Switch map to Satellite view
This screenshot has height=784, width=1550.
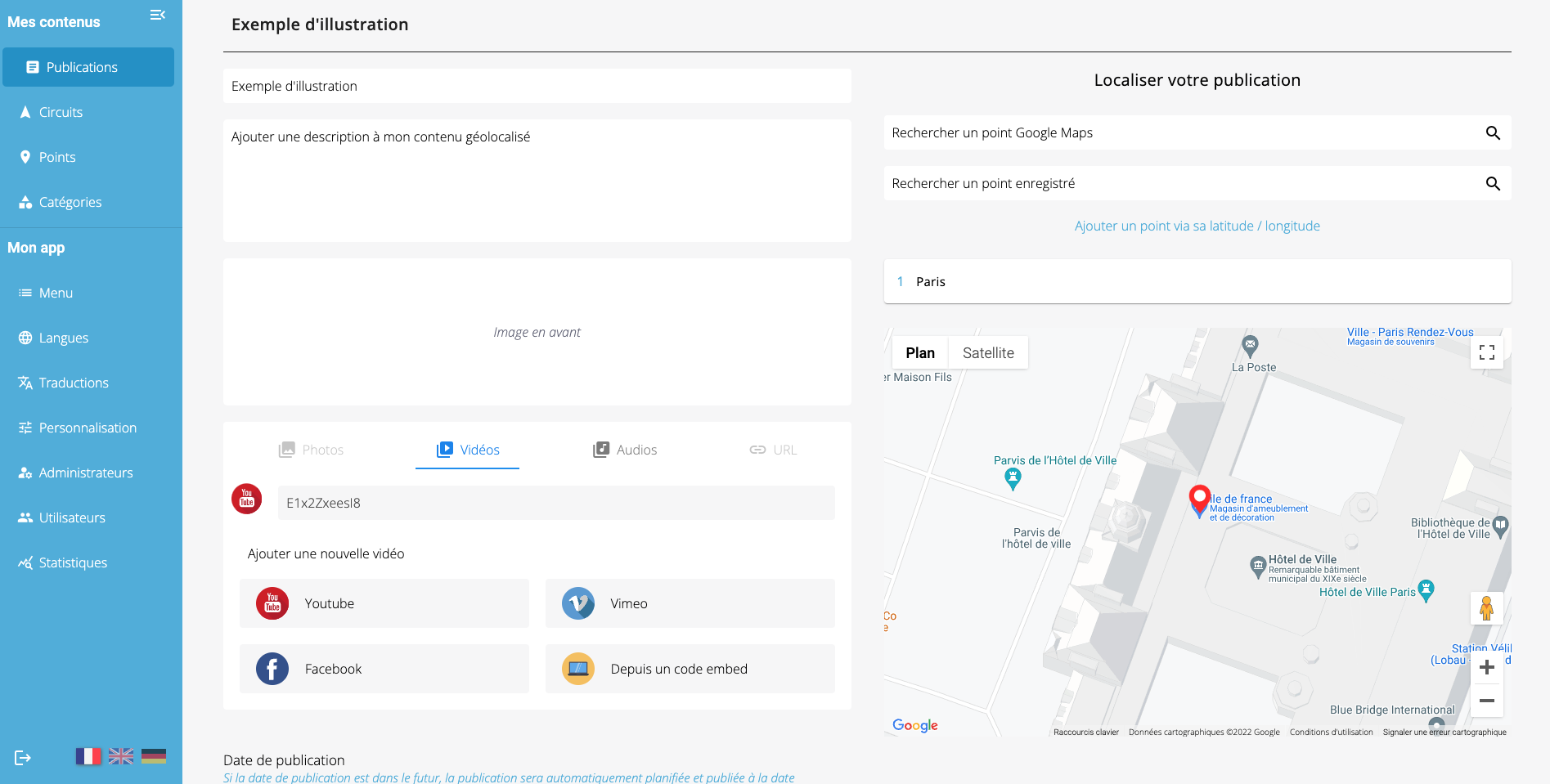click(988, 353)
